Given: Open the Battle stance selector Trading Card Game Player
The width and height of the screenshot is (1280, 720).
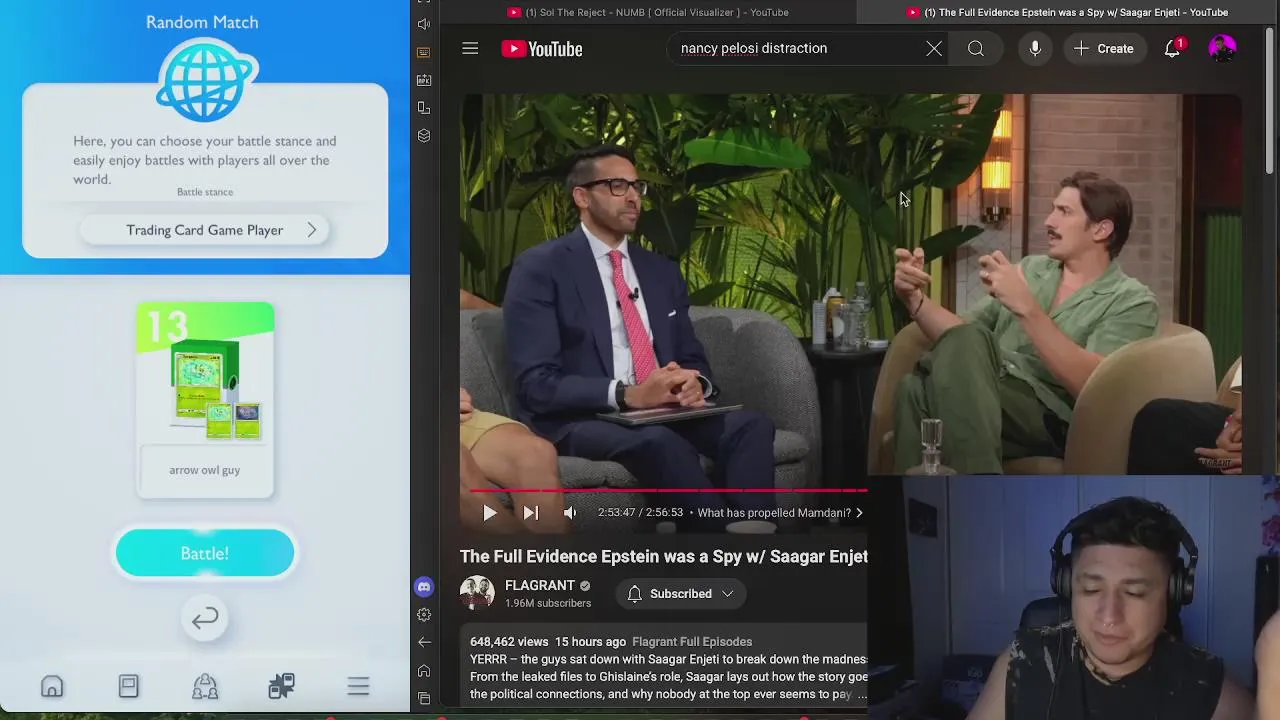Looking at the screenshot, I should pos(205,230).
